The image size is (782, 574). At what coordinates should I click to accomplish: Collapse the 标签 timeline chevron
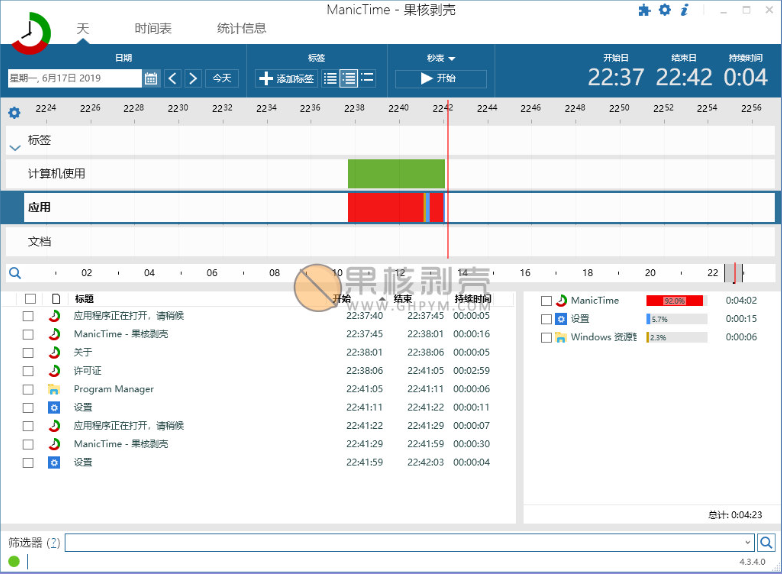(x=15, y=148)
